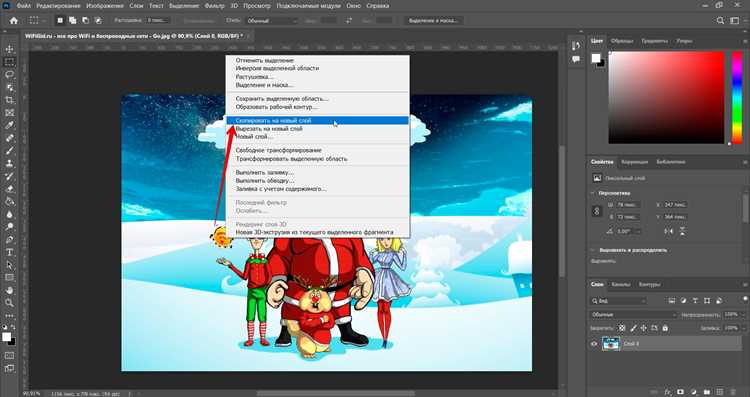The height and width of the screenshot is (397, 750).
Task: Toggle lock all padlock icon
Action: coord(665,328)
